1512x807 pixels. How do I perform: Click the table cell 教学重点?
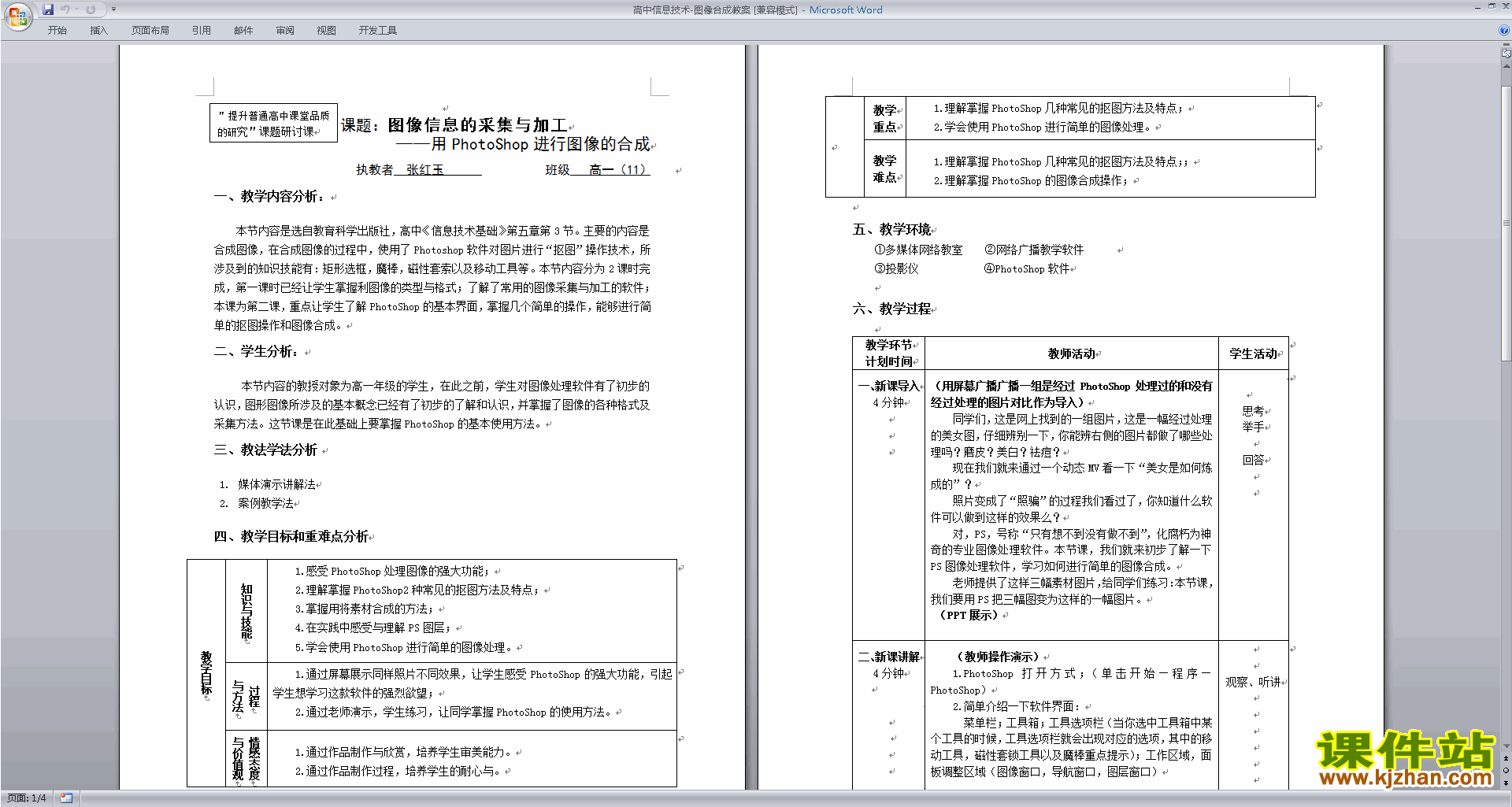pos(885,118)
